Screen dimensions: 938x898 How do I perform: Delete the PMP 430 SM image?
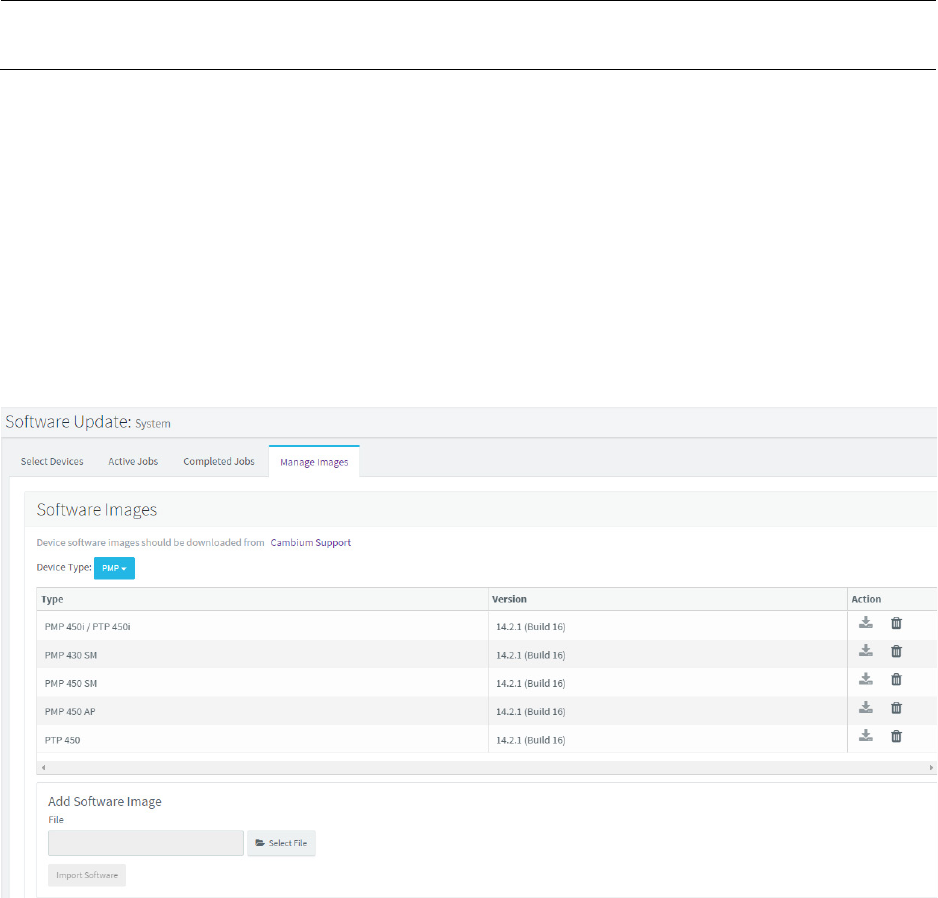pyautogui.click(x=896, y=651)
